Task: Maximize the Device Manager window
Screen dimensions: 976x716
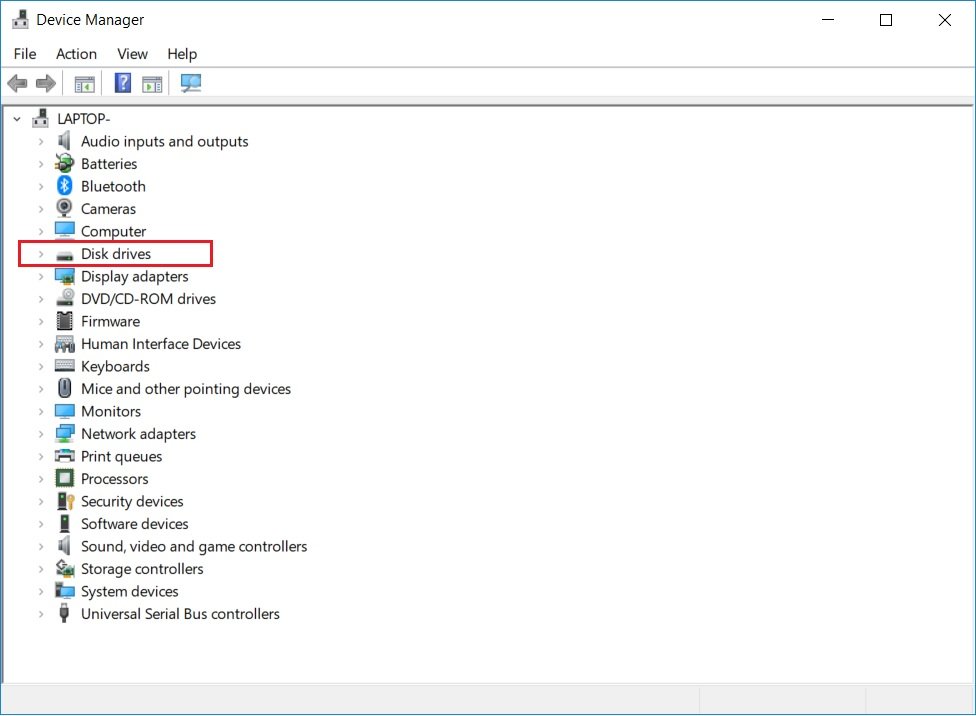Action: (886, 20)
